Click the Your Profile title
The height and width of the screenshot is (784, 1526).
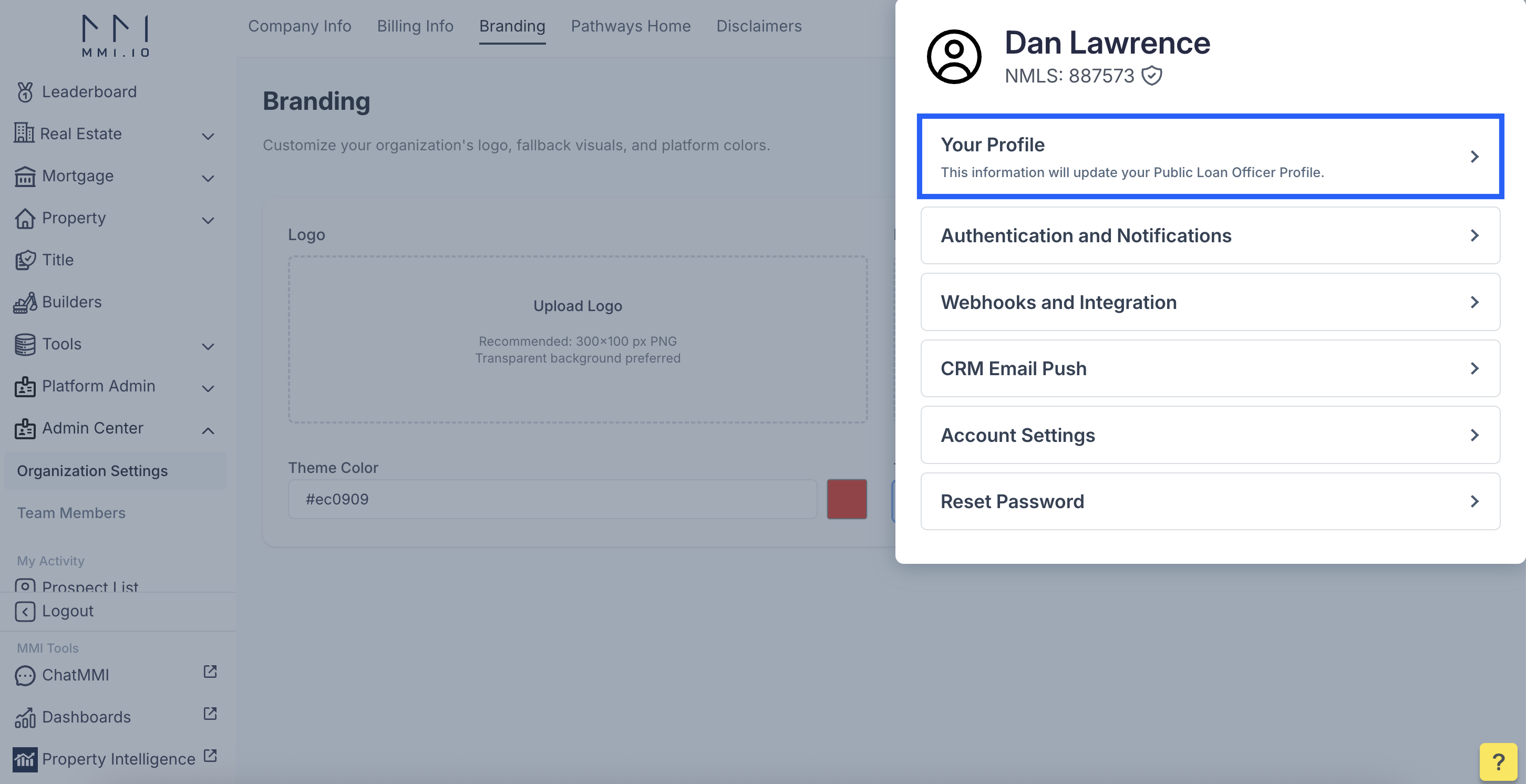click(992, 145)
